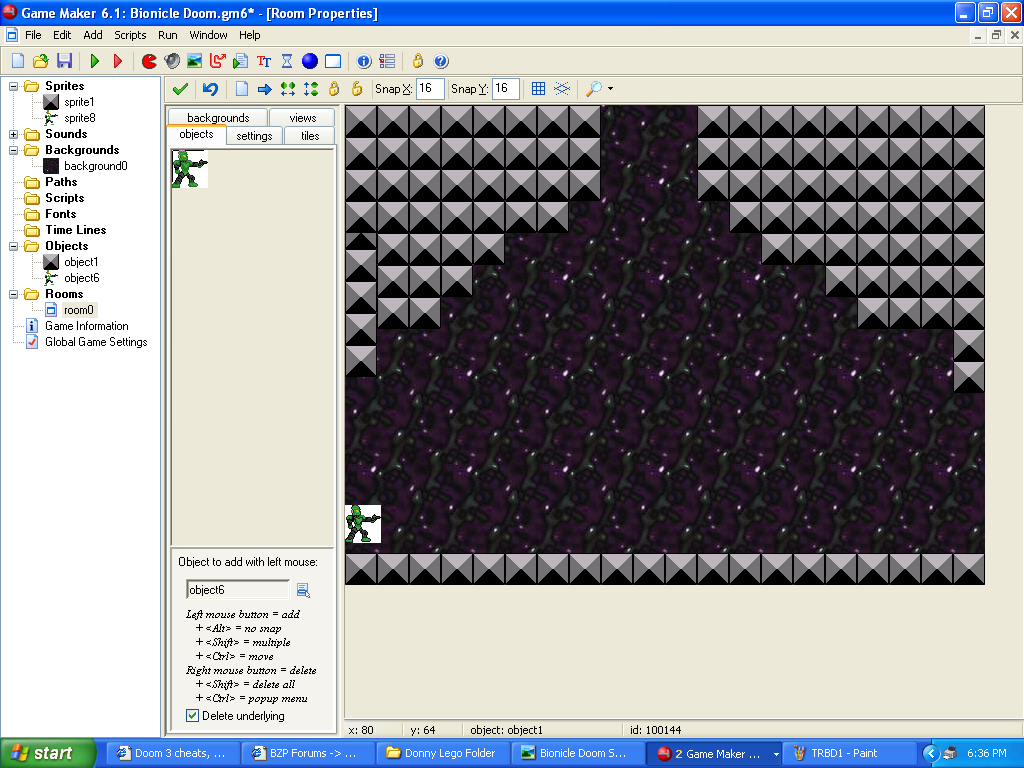This screenshot has height=768, width=1024.
Task: Open Game Information tree entry
Action: click(x=86, y=326)
